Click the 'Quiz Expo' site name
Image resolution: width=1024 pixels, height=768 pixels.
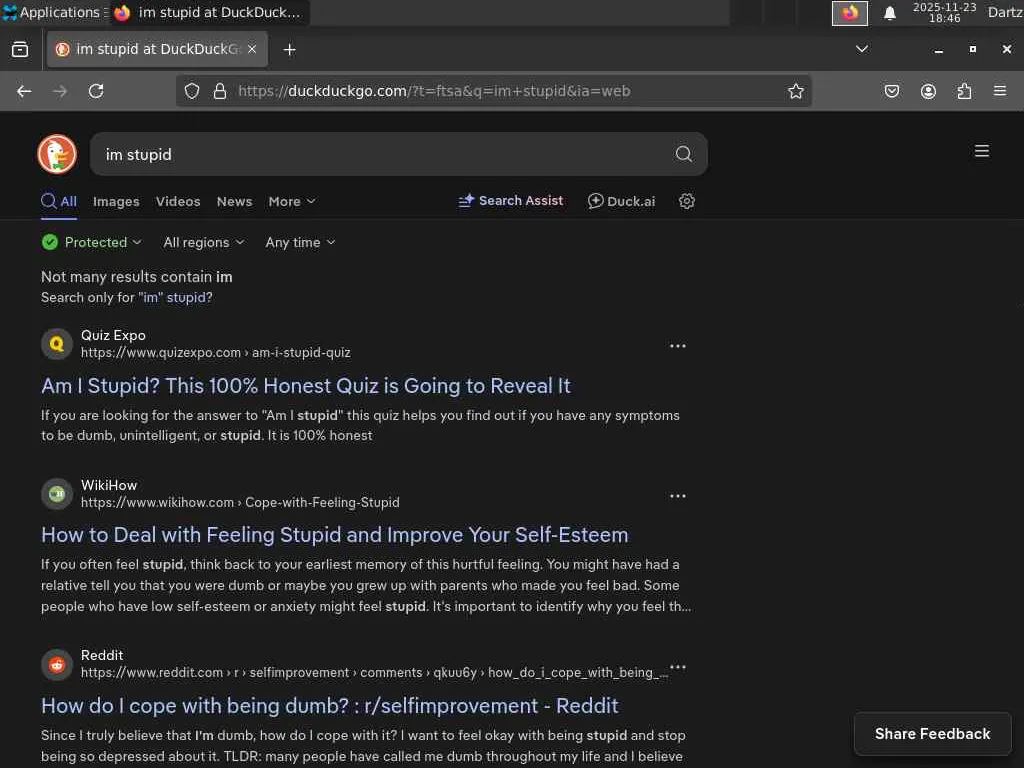click(x=113, y=335)
